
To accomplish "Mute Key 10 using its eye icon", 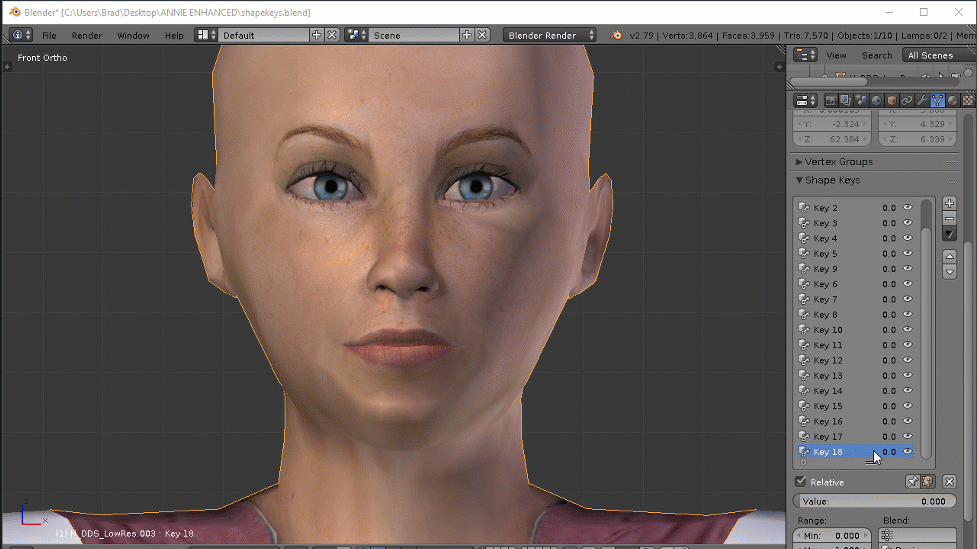I will (x=907, y=330).
